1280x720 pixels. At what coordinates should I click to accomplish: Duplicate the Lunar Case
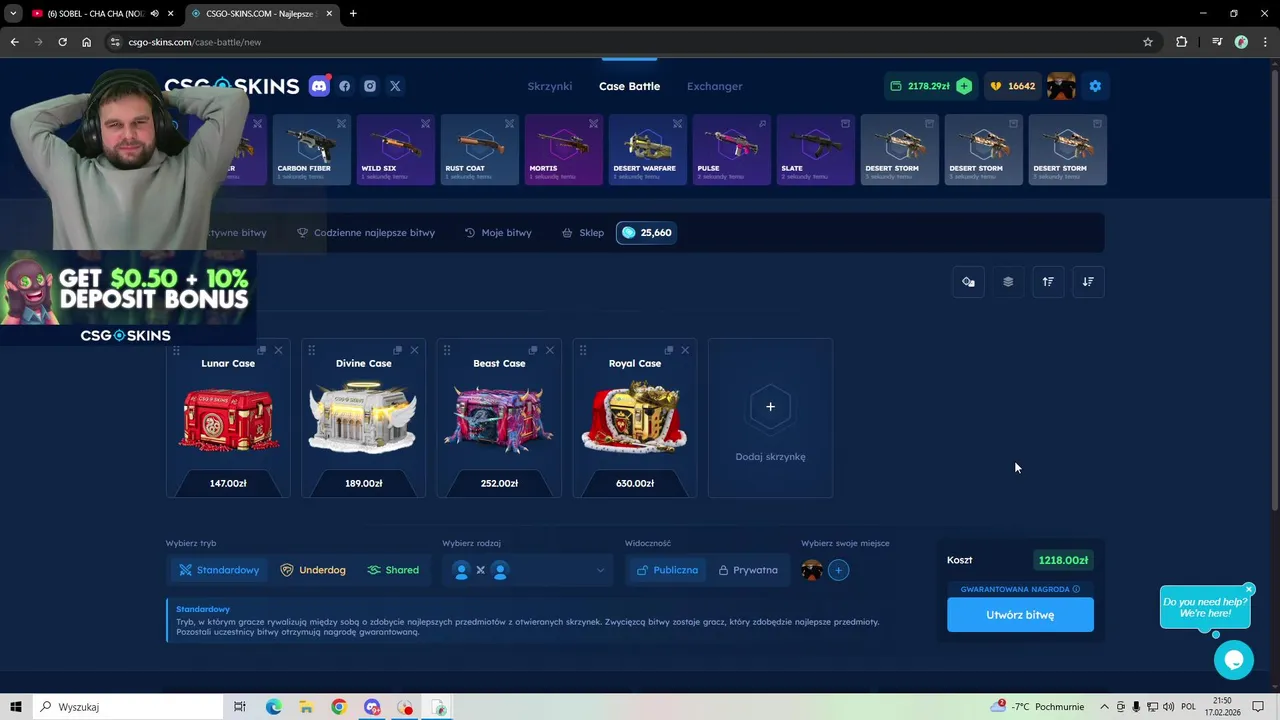point(262,350)
